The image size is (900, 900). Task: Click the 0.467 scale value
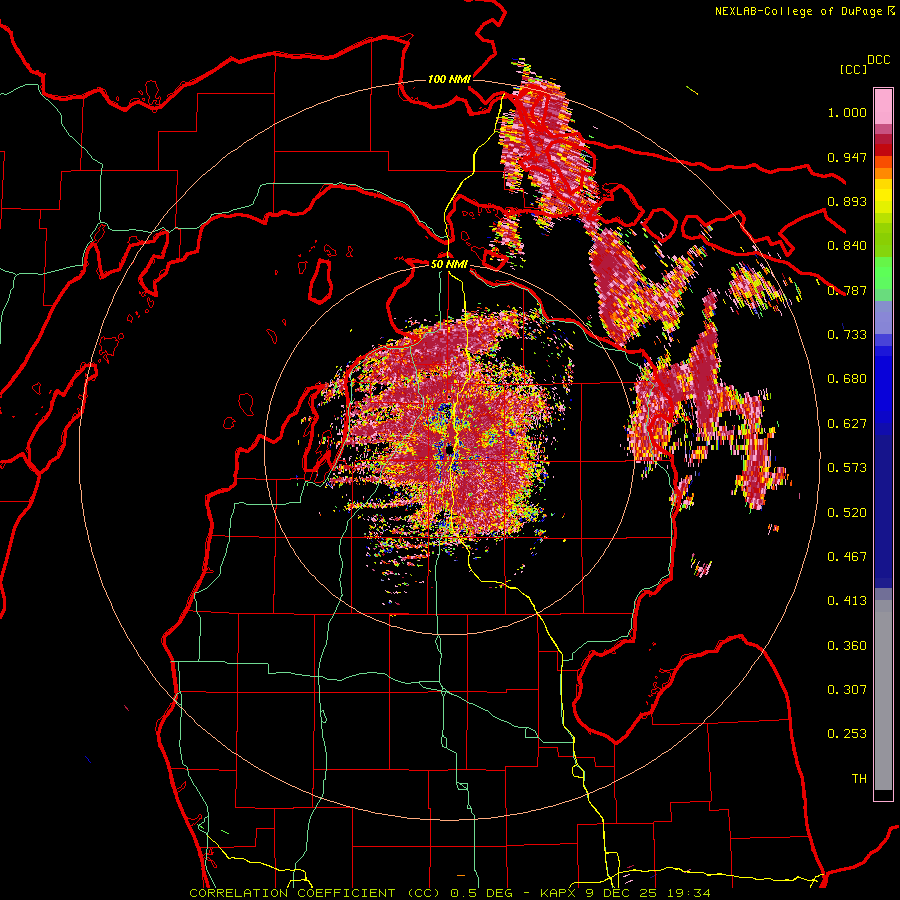point(847,557)
